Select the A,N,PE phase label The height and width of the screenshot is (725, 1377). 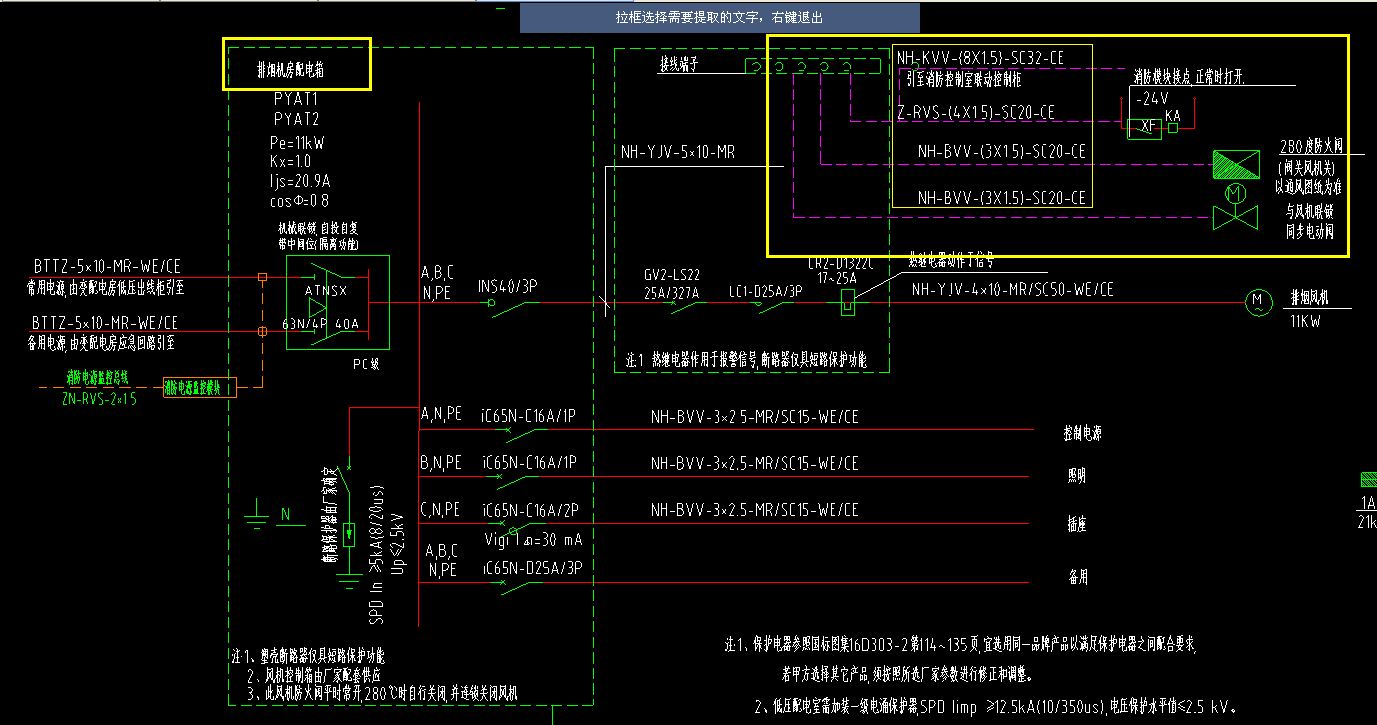point(441,412)
